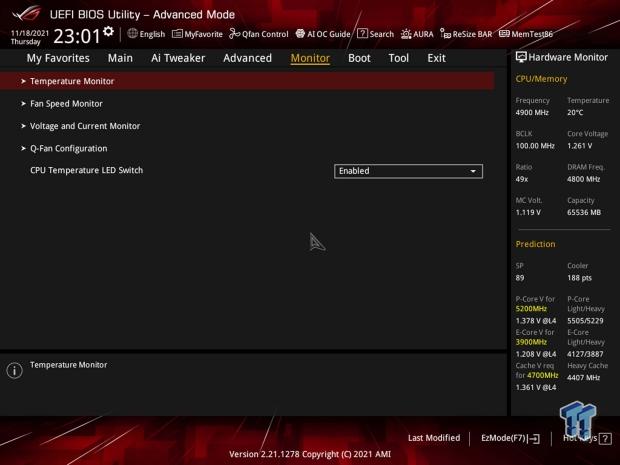The width and height of the screenshot is (620, 465).
Task: Click the 5200MHz P-Core highlighted value
Action: (531, 309)
